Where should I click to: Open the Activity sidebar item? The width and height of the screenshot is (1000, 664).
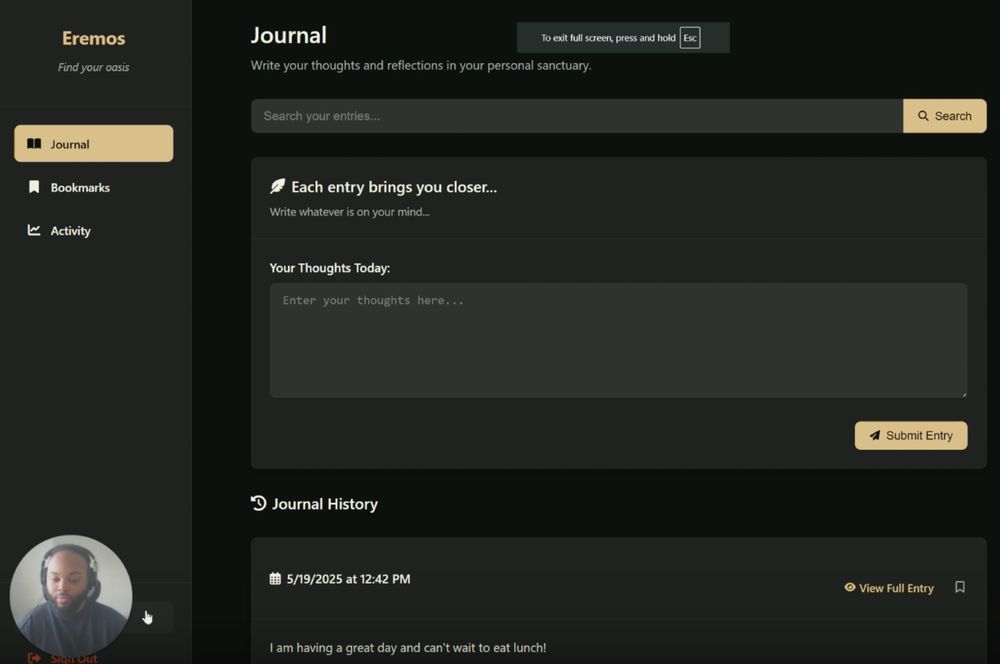[94, 231]
